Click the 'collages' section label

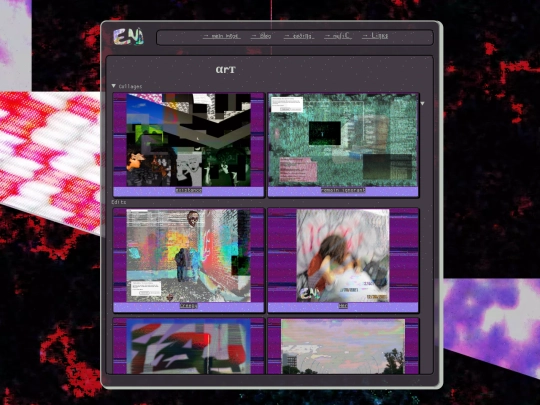pyautogui.click(x=130, y=86)
